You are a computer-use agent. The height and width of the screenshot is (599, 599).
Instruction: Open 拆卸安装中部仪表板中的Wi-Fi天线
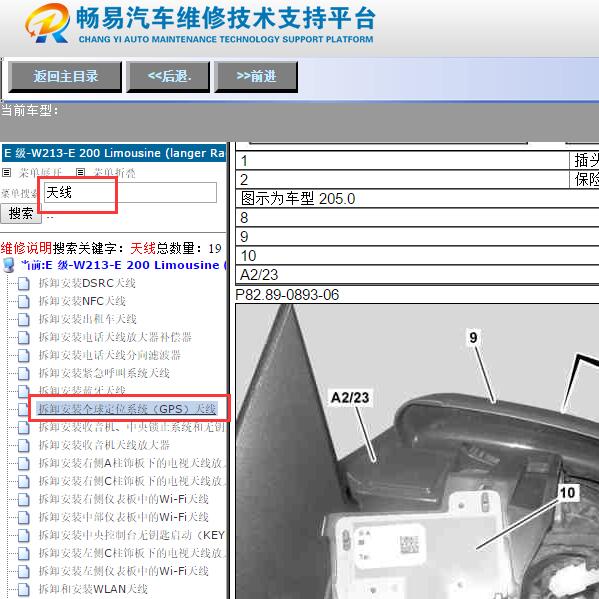(x=123, y=517)
